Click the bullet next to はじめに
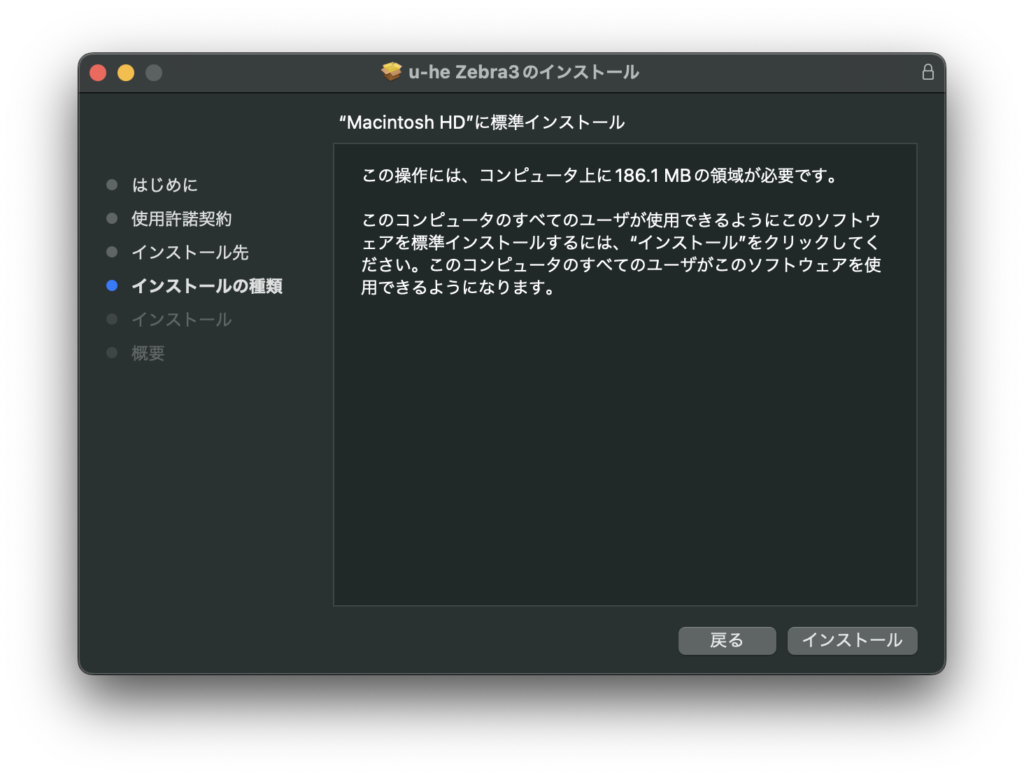 click(112, 185)
